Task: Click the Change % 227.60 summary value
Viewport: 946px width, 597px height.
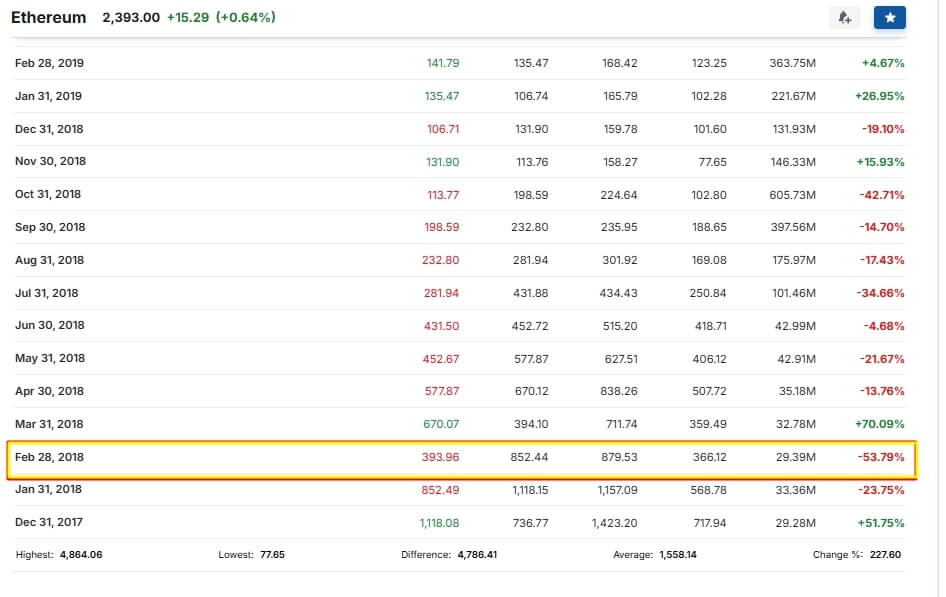Action: pos(885,554)
